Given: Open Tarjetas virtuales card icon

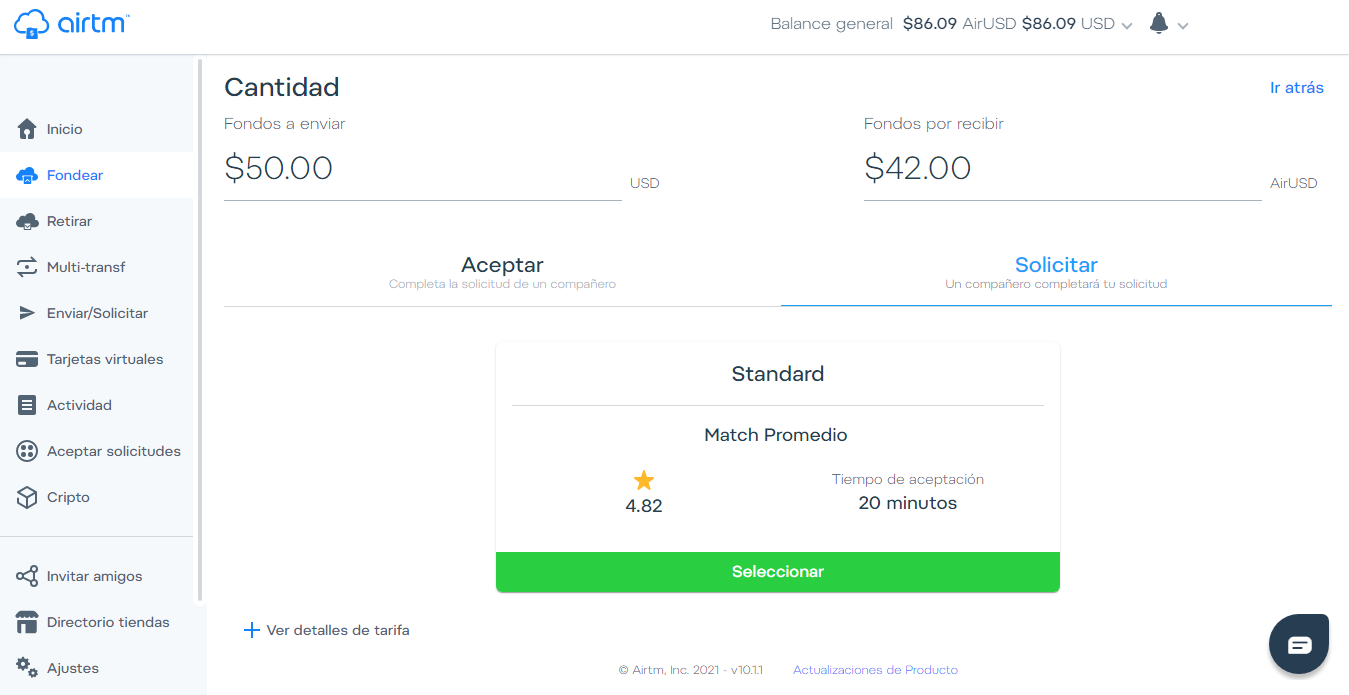Looking at the screenshot, I should (x=28, y=359).
